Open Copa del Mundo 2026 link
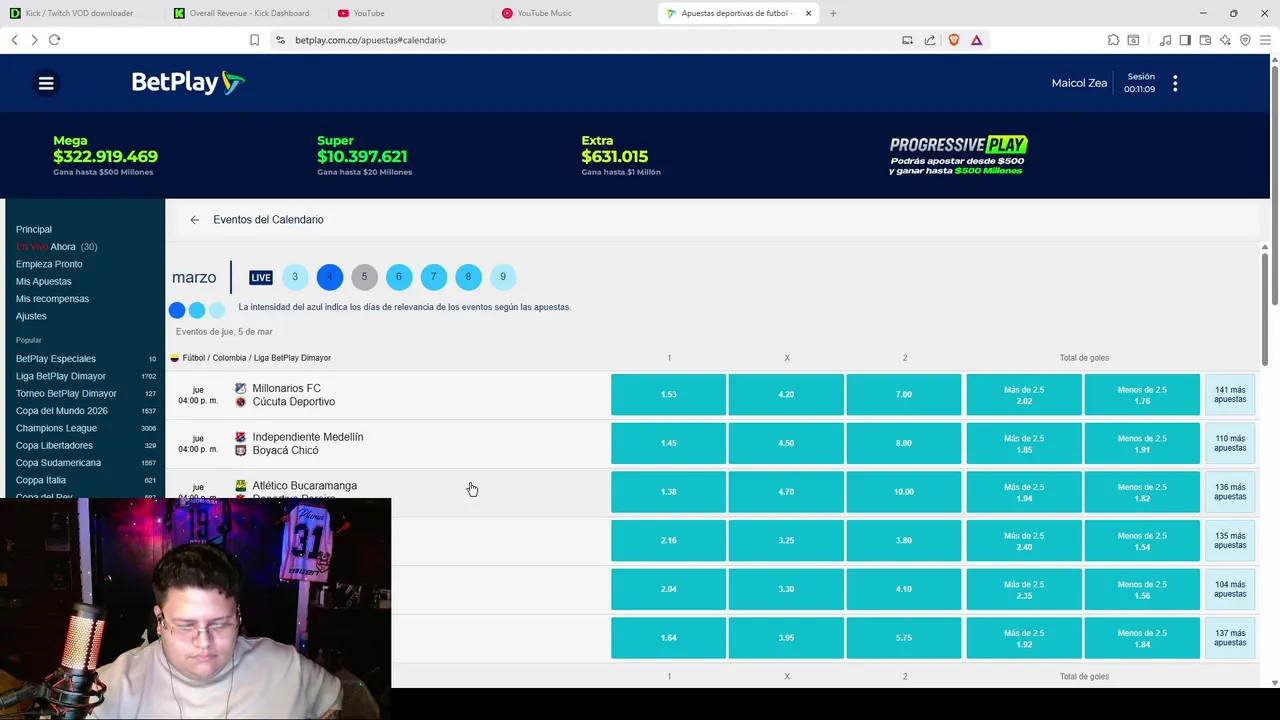The image size is (1280, 720). [62, 411]
